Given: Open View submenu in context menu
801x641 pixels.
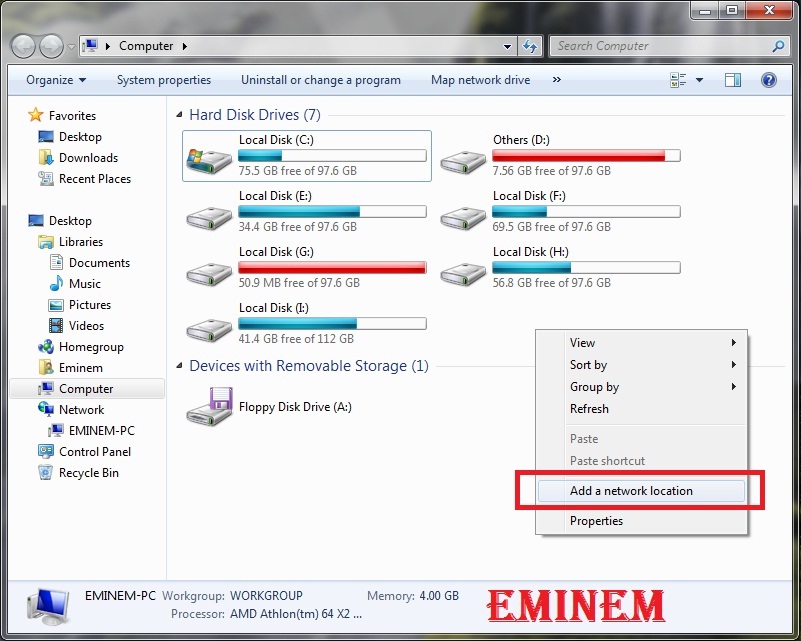Looking at the screenshot, I should (642, 343).
